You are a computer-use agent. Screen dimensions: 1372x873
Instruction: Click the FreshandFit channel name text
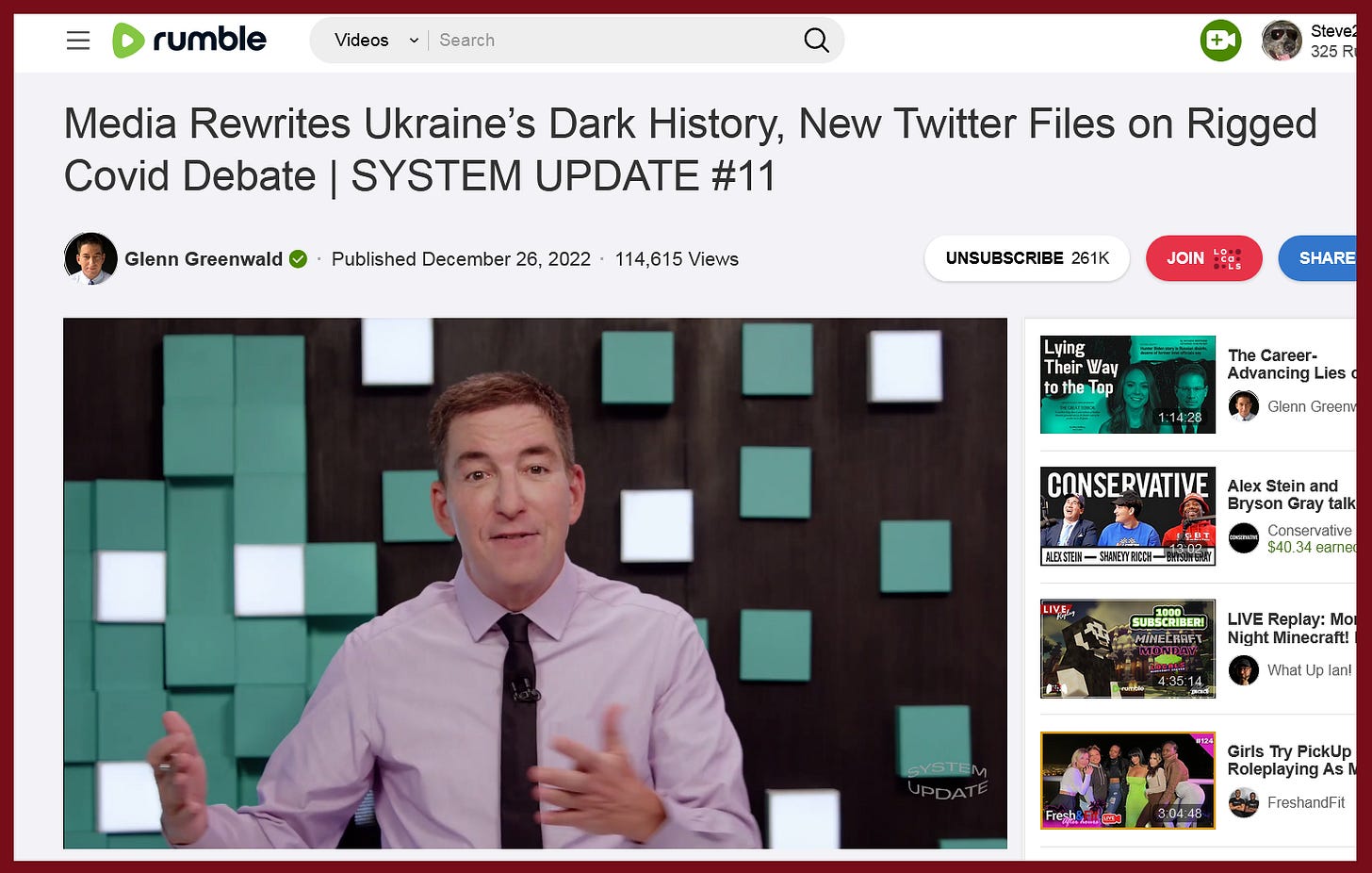(x=1306, y=802)
